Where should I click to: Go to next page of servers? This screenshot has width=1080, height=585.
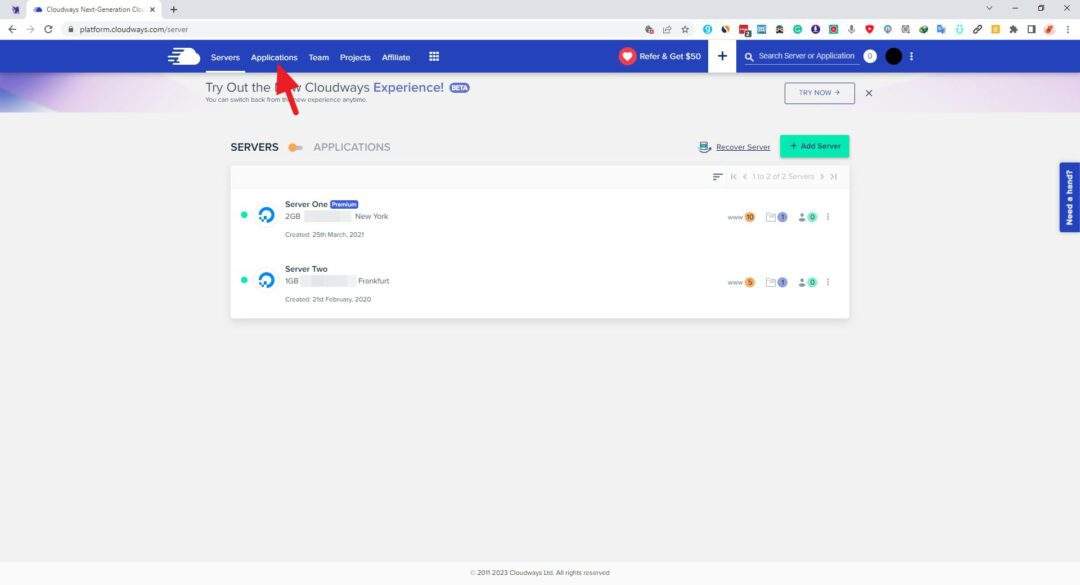822,177
